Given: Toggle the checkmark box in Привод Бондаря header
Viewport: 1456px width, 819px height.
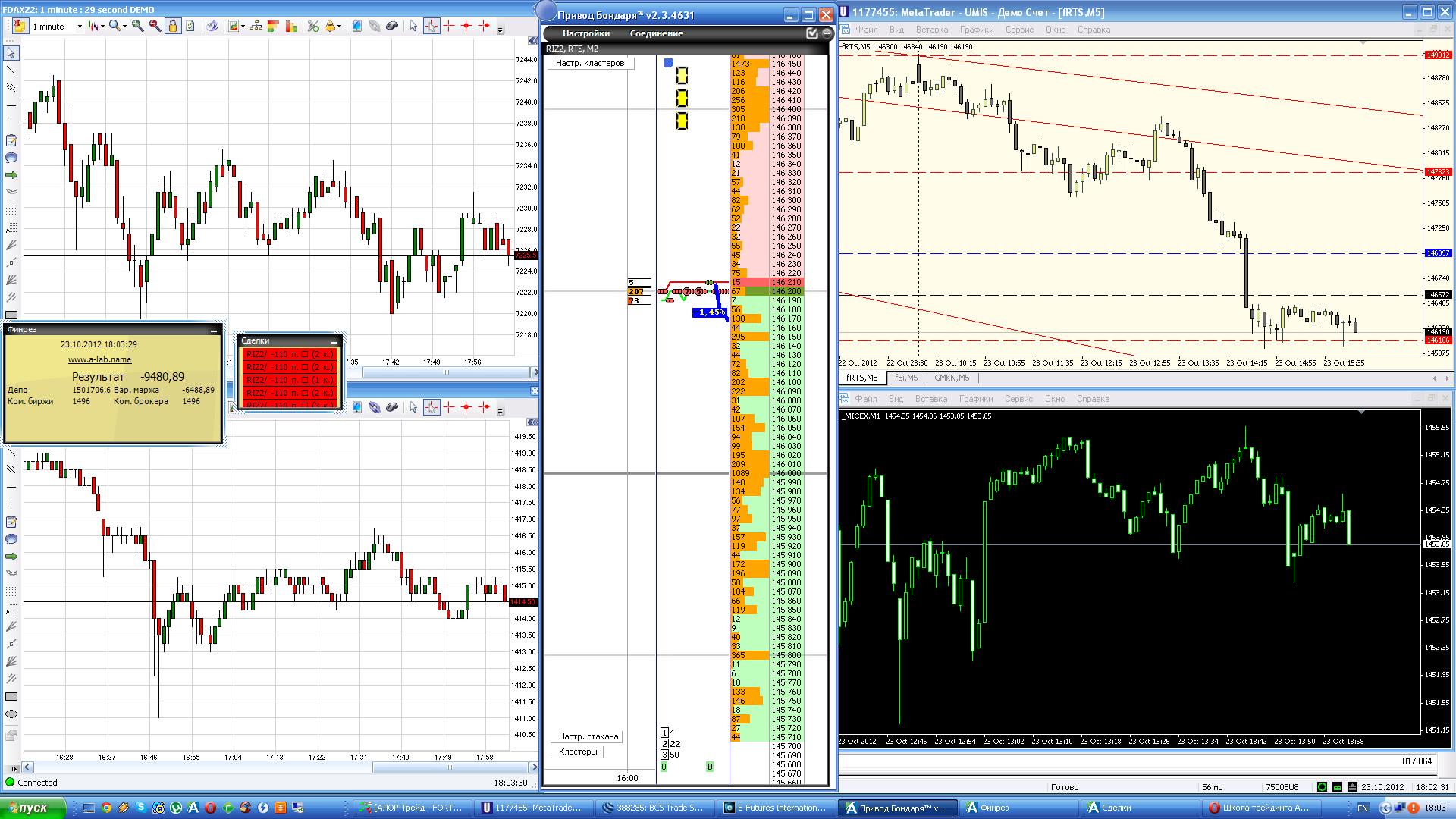Looking at the screenshot, I should [811, 33].
